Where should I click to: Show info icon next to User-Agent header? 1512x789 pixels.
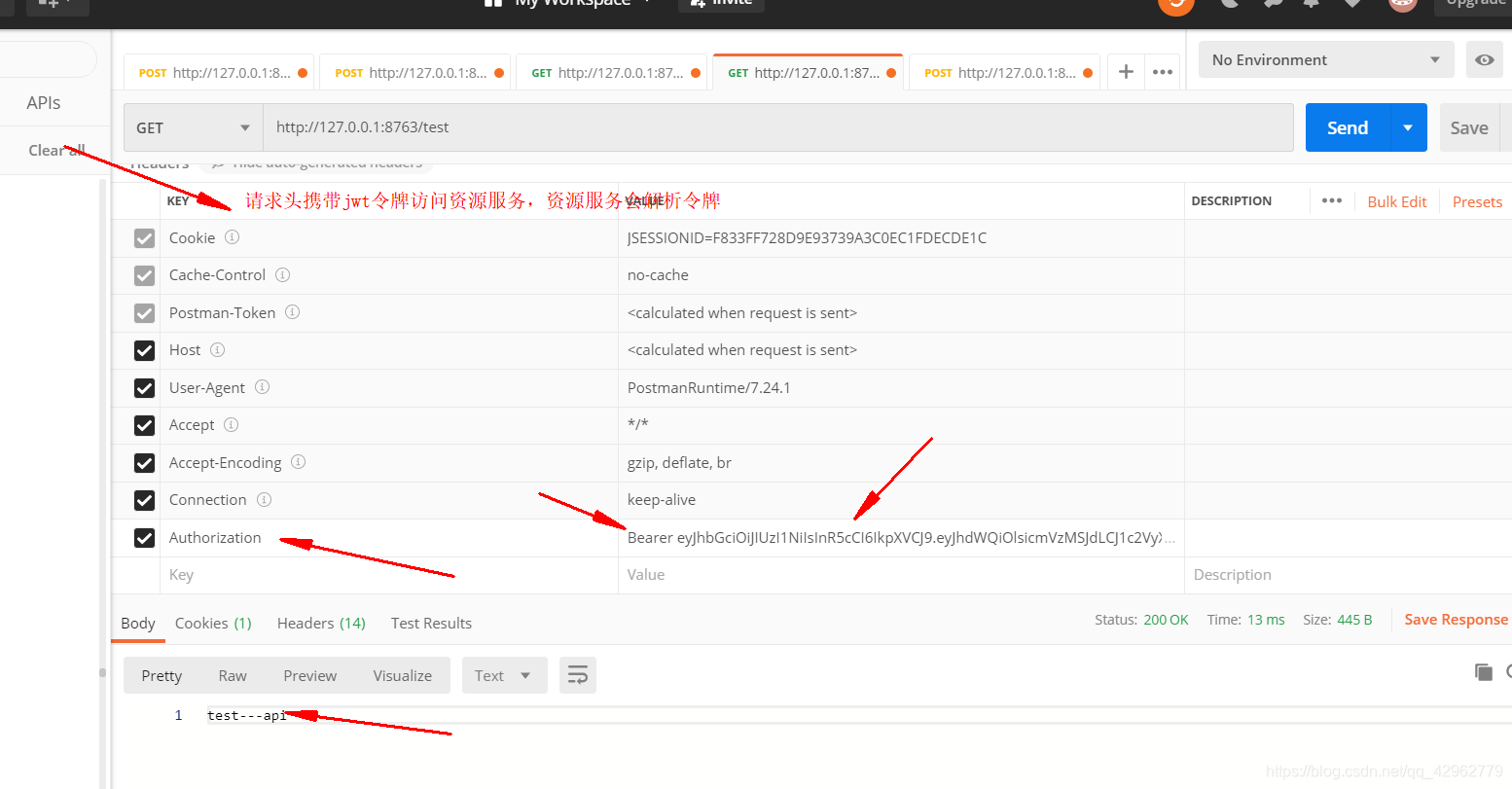coord(262,387)
